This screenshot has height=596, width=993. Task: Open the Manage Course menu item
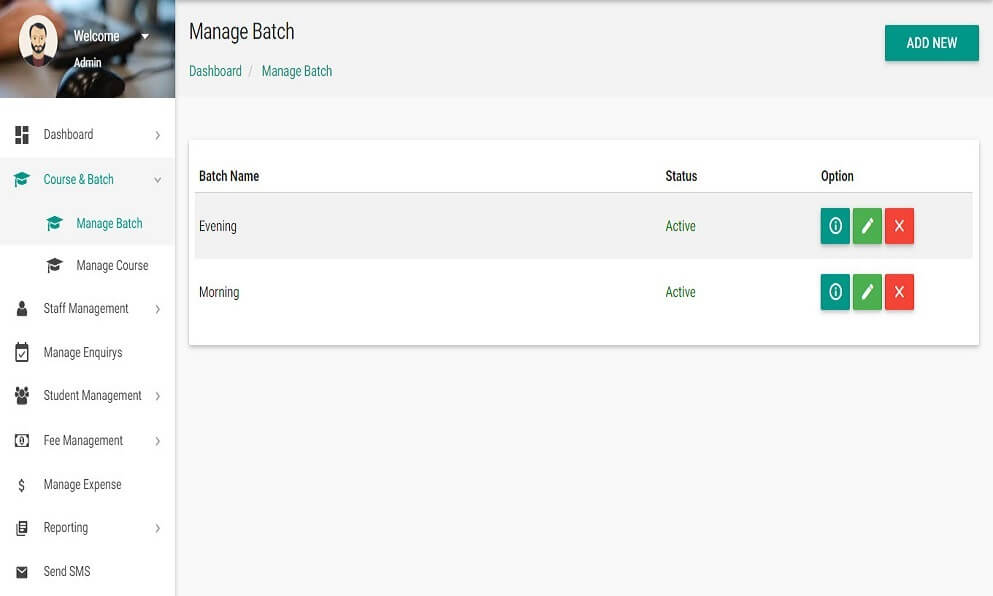(x=111, y=266)
